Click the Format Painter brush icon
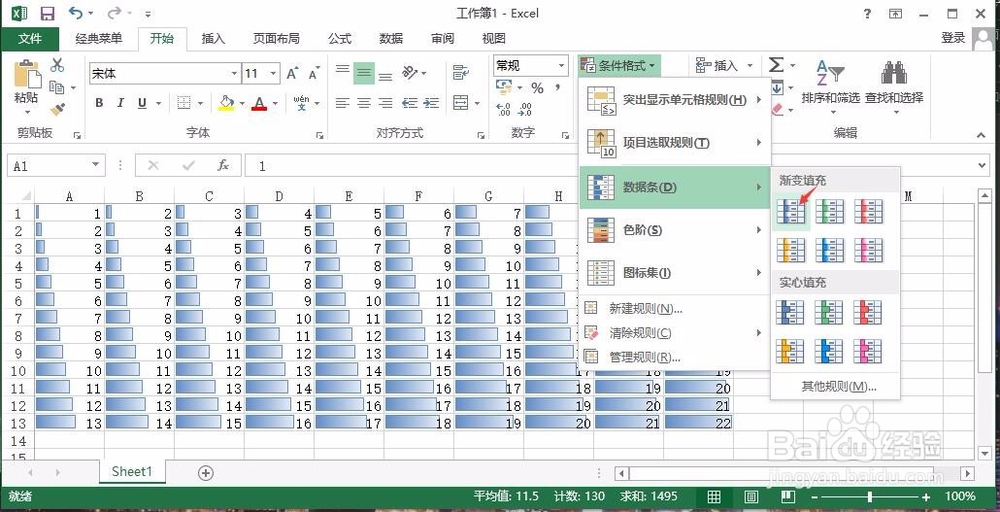Screen dimensions: 1000x512 coord(57,109)
